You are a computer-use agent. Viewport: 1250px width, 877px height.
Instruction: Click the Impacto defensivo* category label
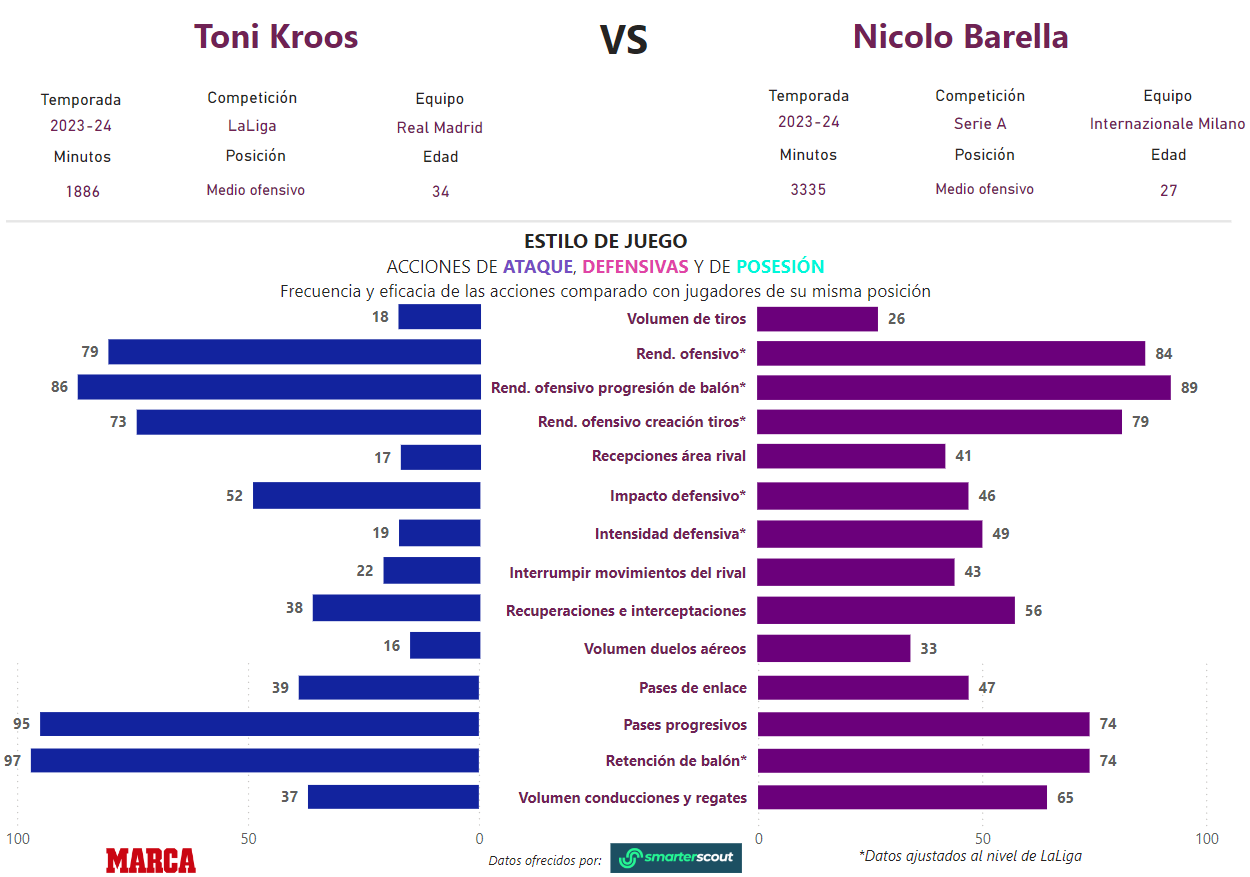[678, 496]
